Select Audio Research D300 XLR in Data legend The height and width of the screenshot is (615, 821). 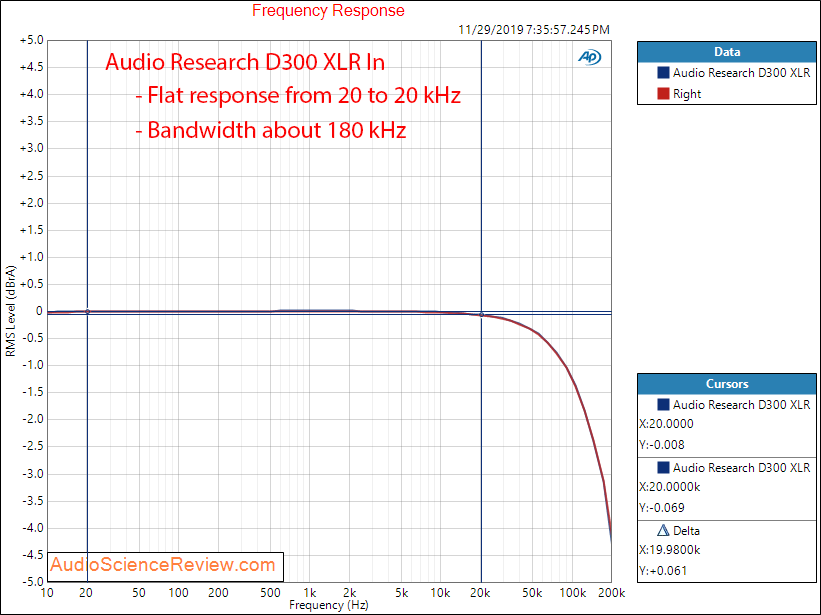tap(741, 73)
